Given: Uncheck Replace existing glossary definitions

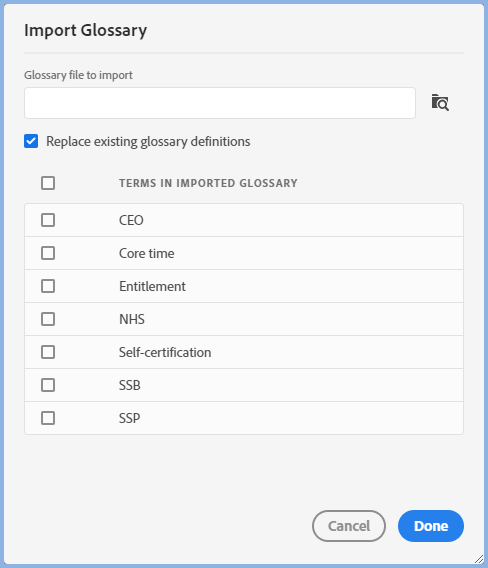Looking at the screenshot, I should point(31,141).
